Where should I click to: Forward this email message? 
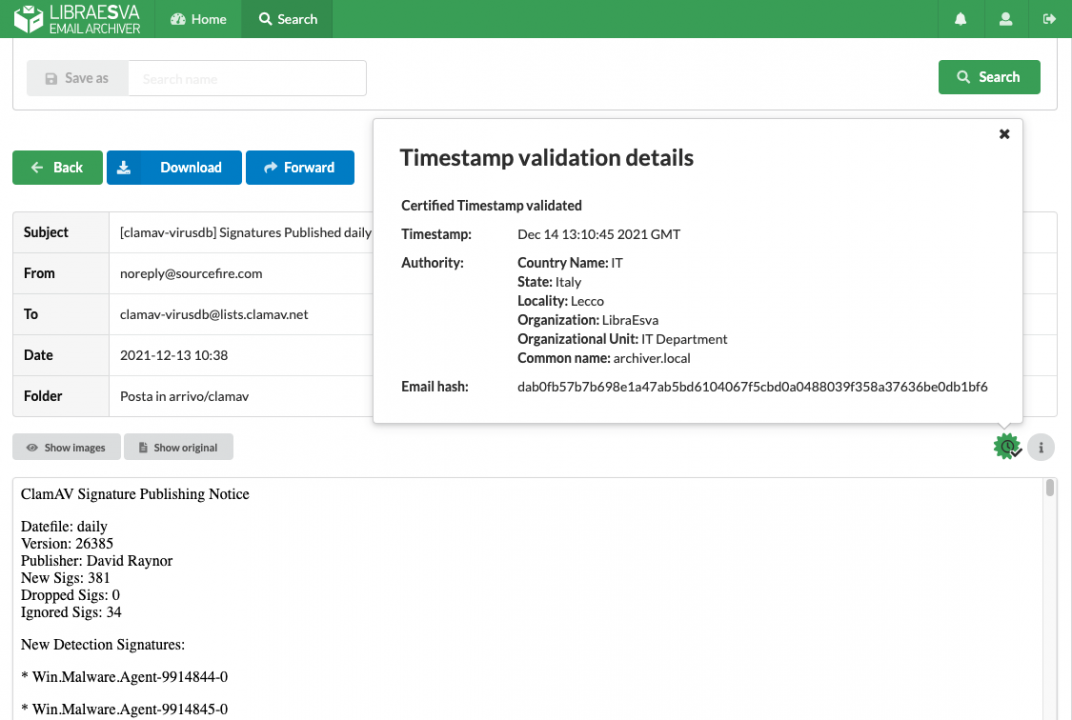[x=299, y=168]
